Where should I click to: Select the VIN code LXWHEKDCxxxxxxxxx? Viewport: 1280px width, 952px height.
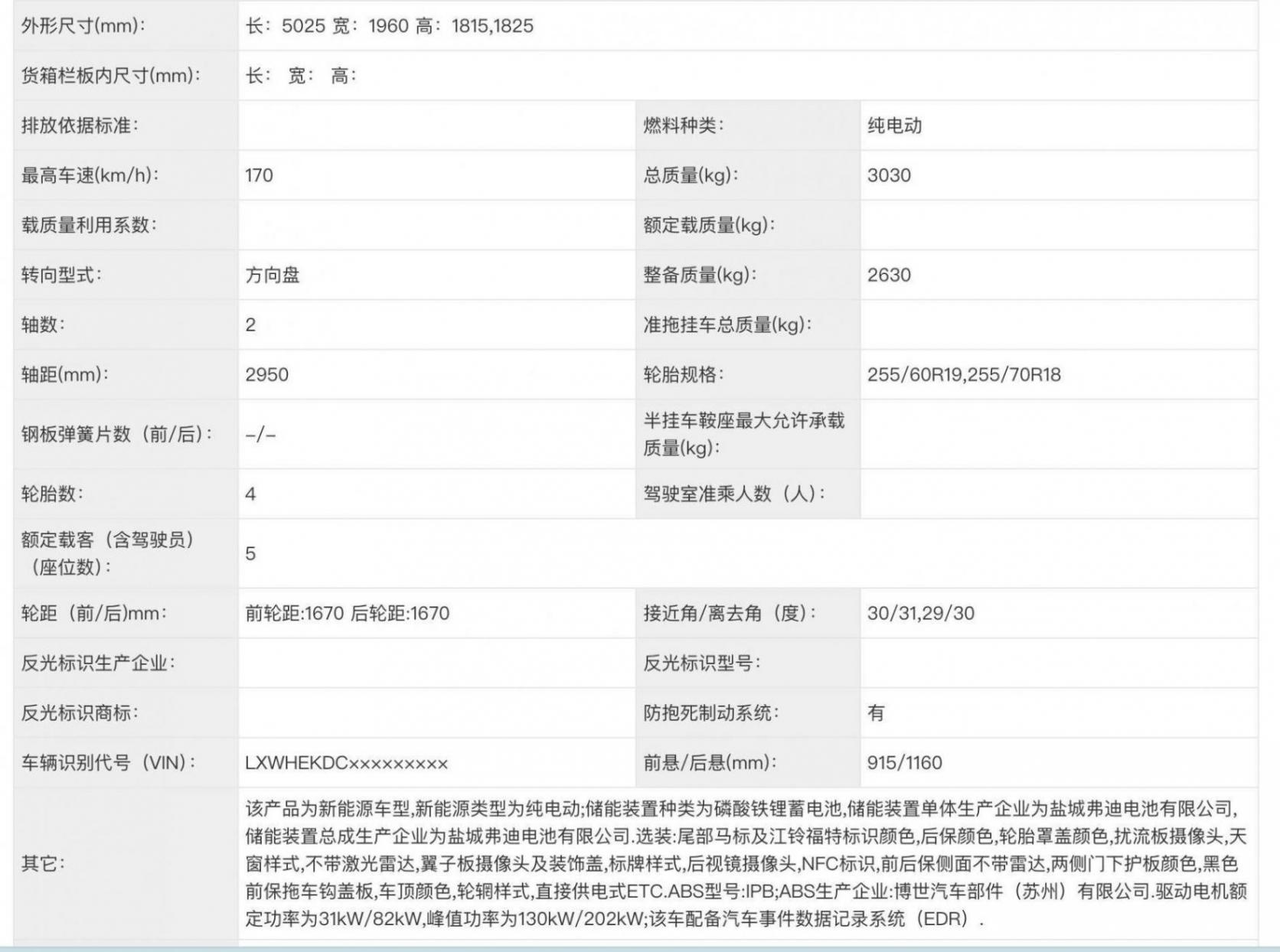tap(347, 761)
